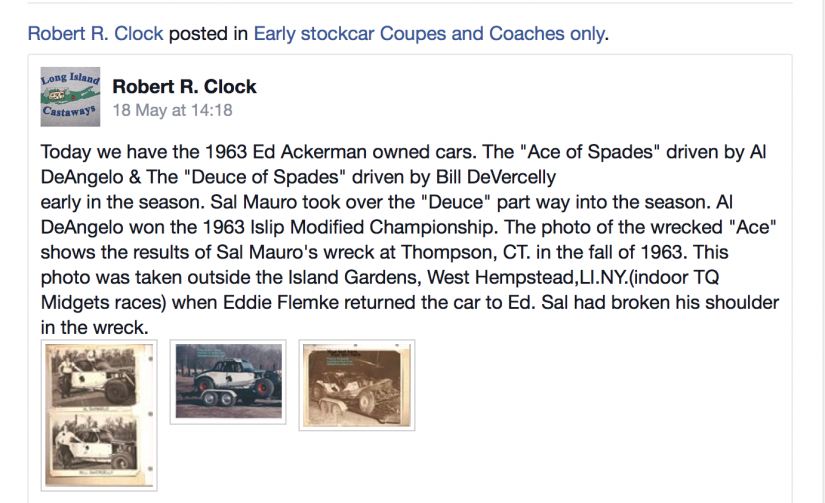
Task: Visit Early stockcar Coupes and Coaches only group
Action: pyautogui.click(x=429, y=34)
